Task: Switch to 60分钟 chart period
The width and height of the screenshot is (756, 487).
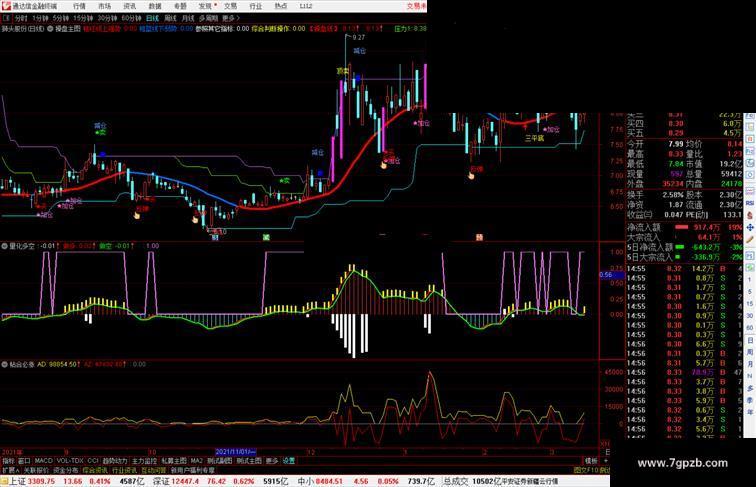Action: tap(131, 18)
